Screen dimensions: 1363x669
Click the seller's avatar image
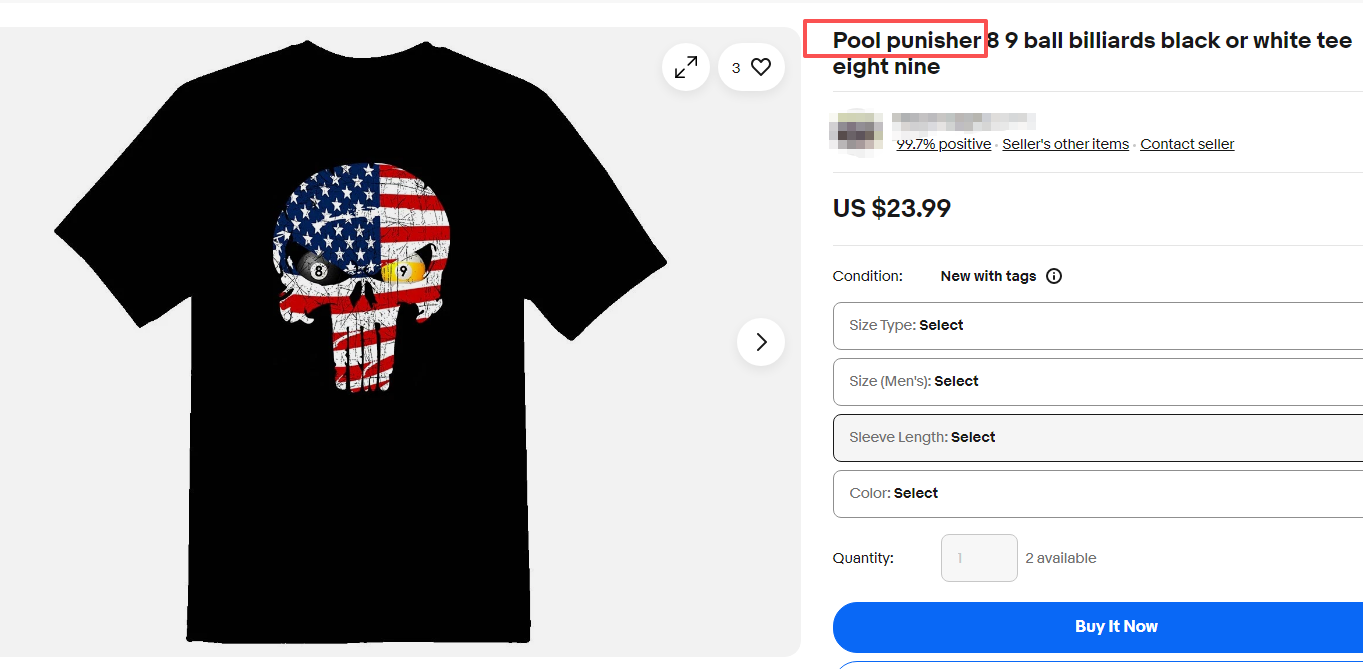(857, 131)
